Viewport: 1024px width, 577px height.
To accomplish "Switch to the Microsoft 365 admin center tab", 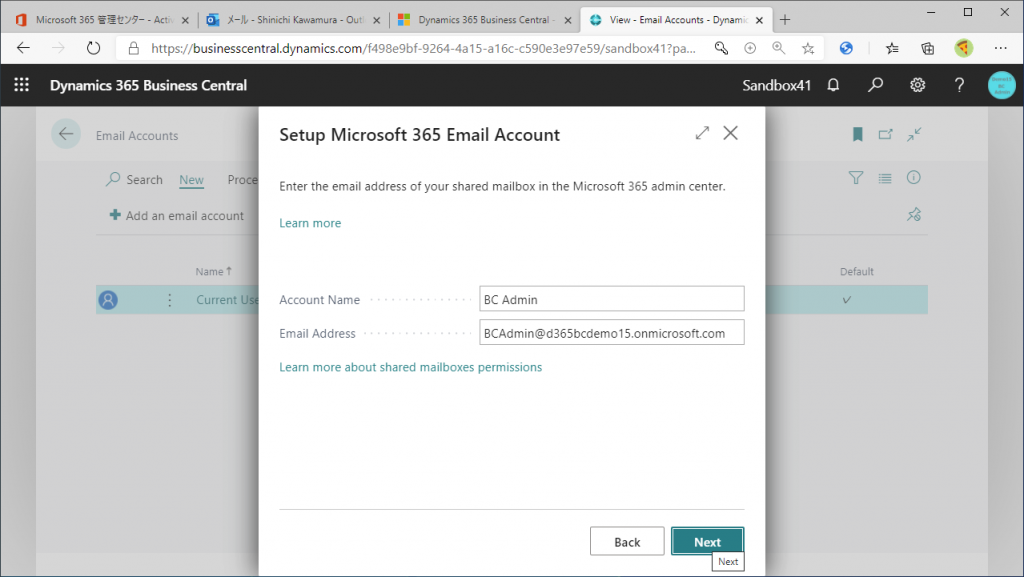I will pos(103,20).
